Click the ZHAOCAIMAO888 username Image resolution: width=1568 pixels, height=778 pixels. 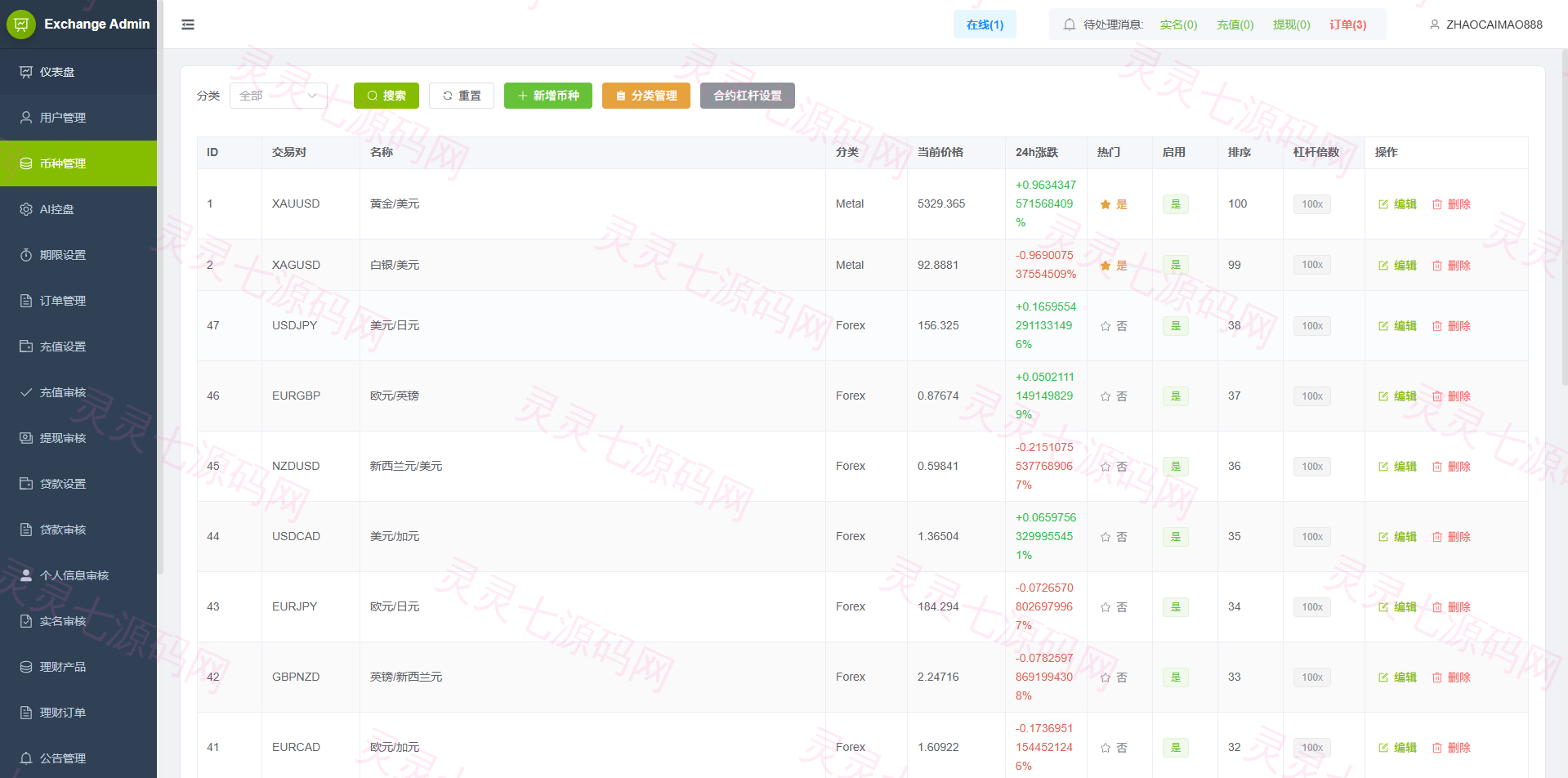[x=1494, y=25]
